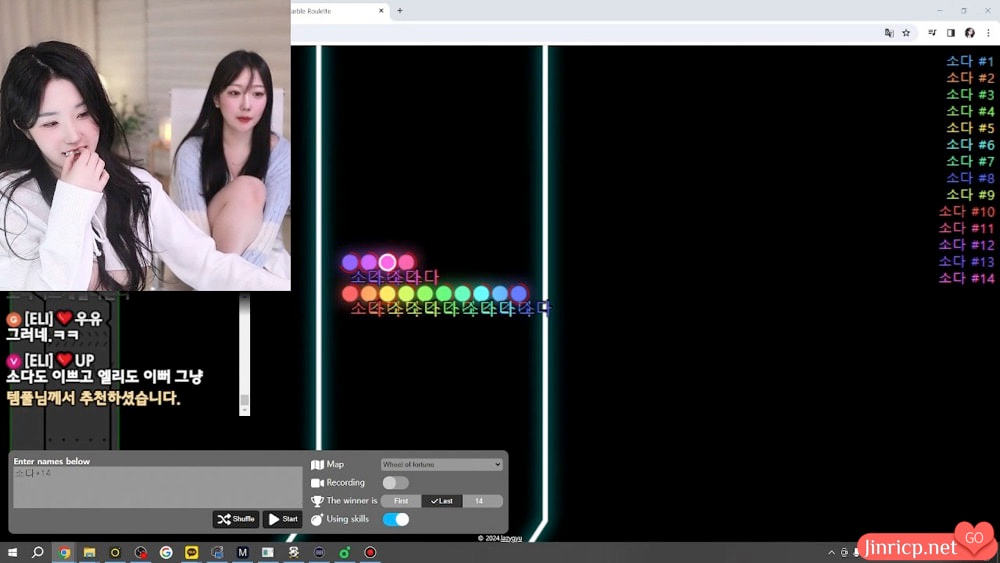This screenshot has height=563, width=1000.
Task: Click the Chrome profile avatar icon
Action: click(970, 33)
